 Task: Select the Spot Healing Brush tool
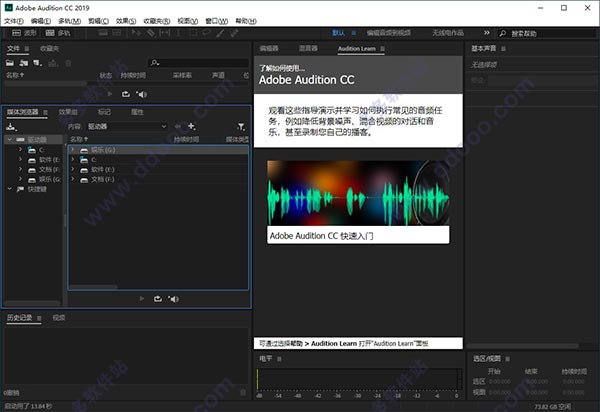tap(234, 33)
